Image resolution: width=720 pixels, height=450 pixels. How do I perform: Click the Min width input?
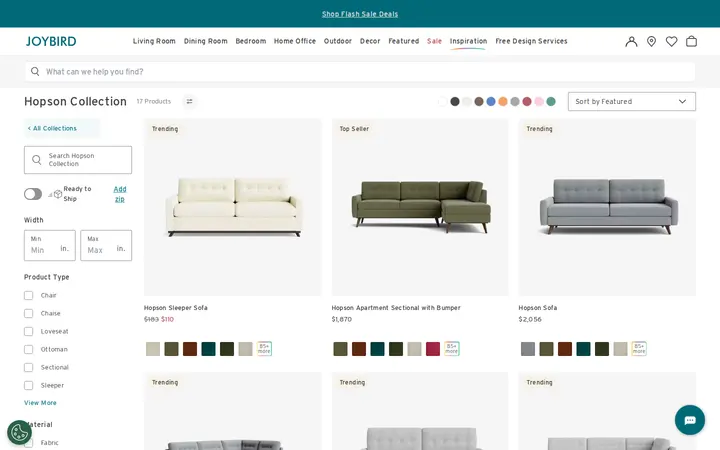point(50,245)
